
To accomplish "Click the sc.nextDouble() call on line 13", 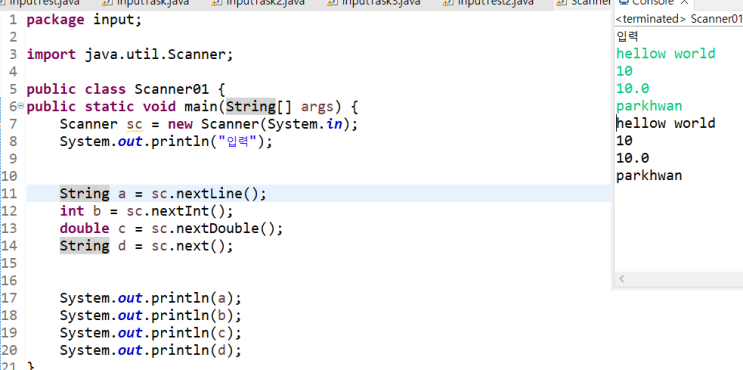I will [217, 228].
